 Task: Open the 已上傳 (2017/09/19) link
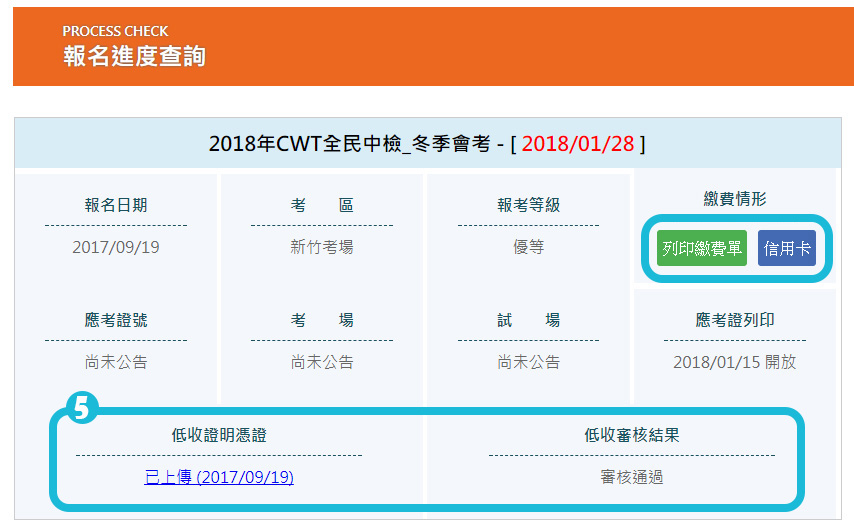(219, 477)
